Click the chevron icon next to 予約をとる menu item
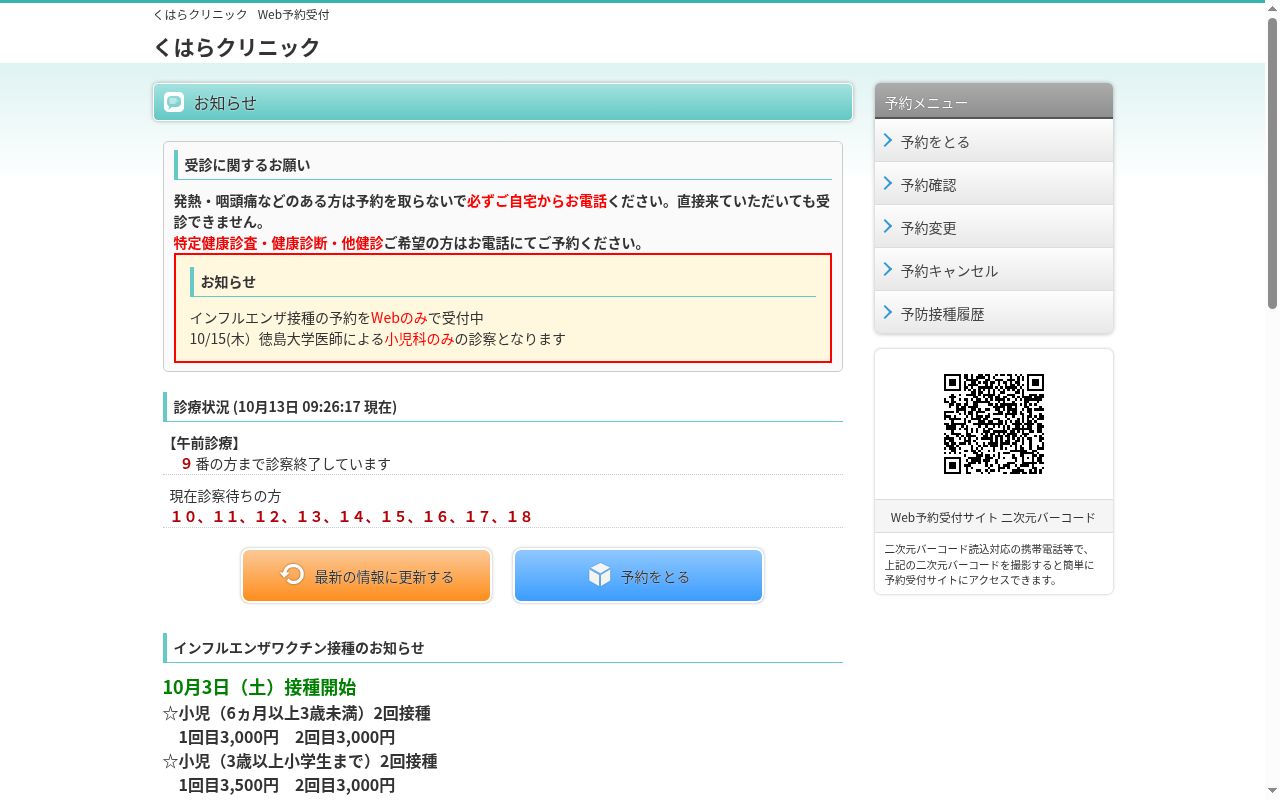This screenshot has height=800, width=1280. [x=888, y=140]
